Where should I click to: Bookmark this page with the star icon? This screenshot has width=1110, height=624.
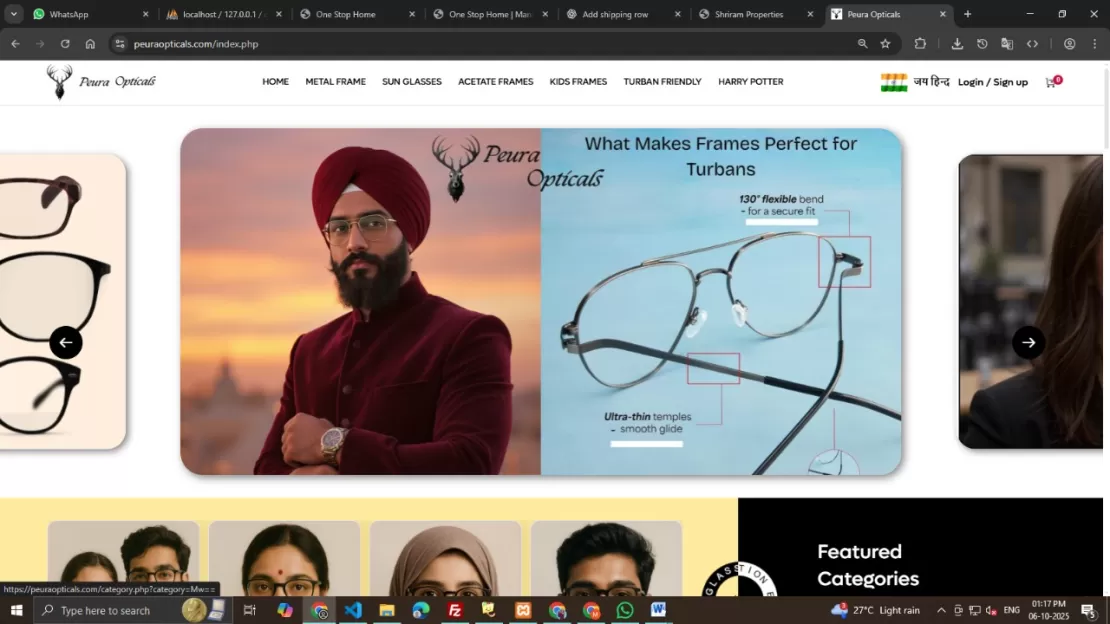tap(885, 44)
